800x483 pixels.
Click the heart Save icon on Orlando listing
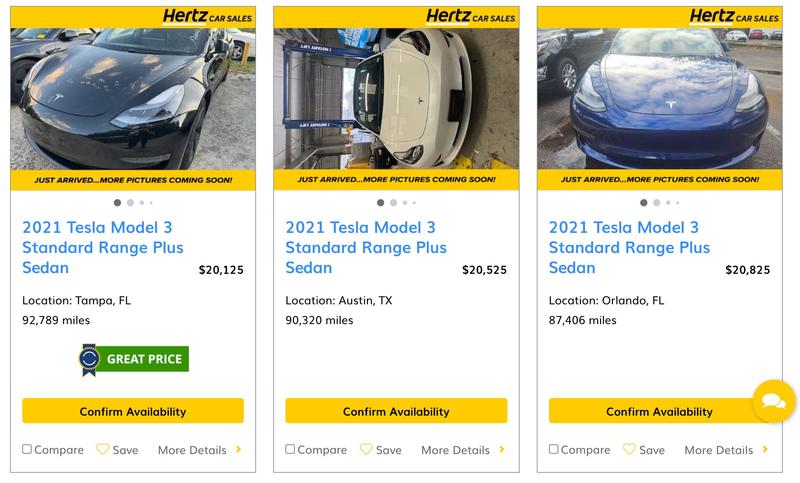[629, 450]
